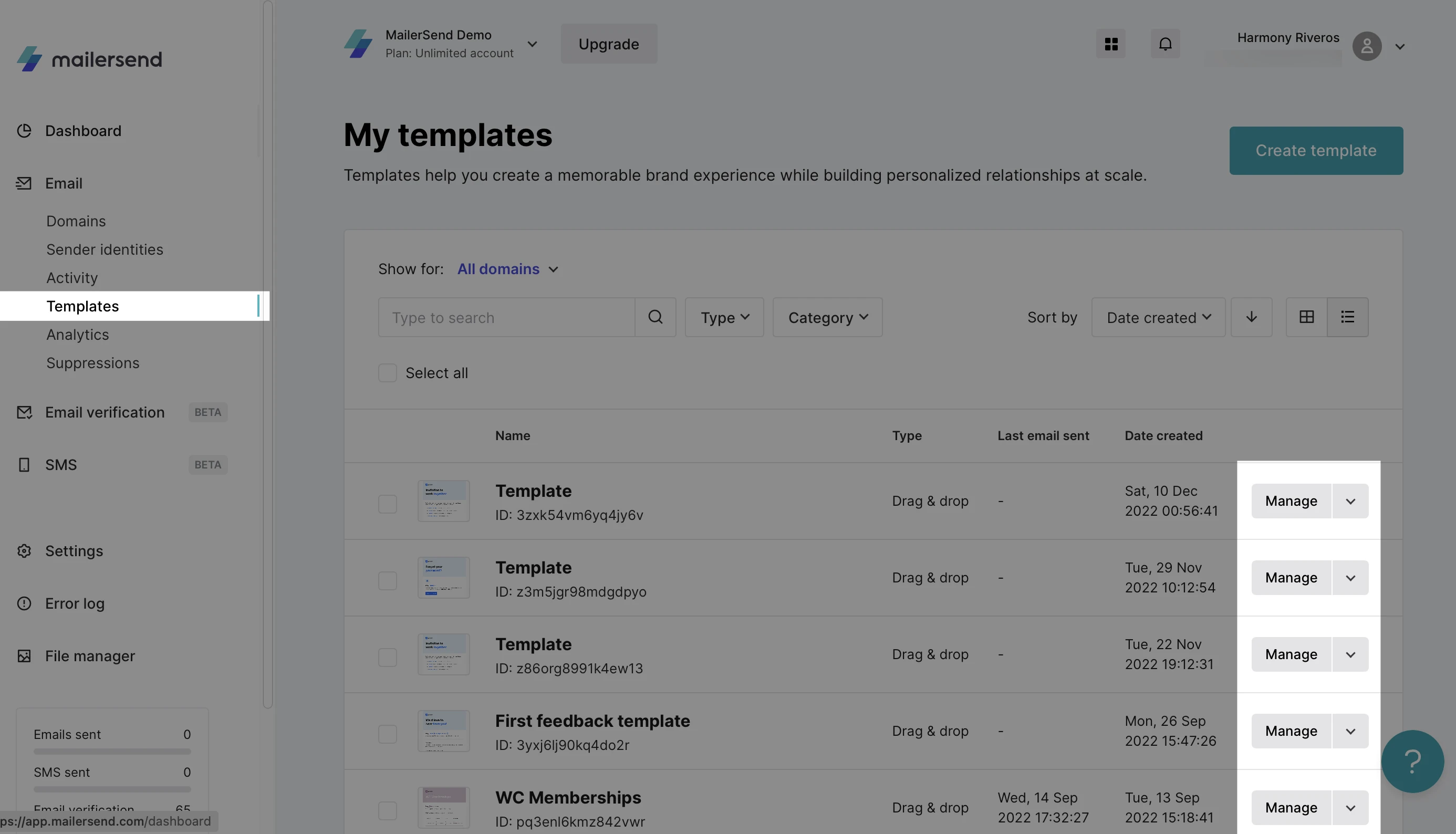Viewport: 1456px width, 834px height.
Task: Expand the All domains selector
Action: (507, 269)
